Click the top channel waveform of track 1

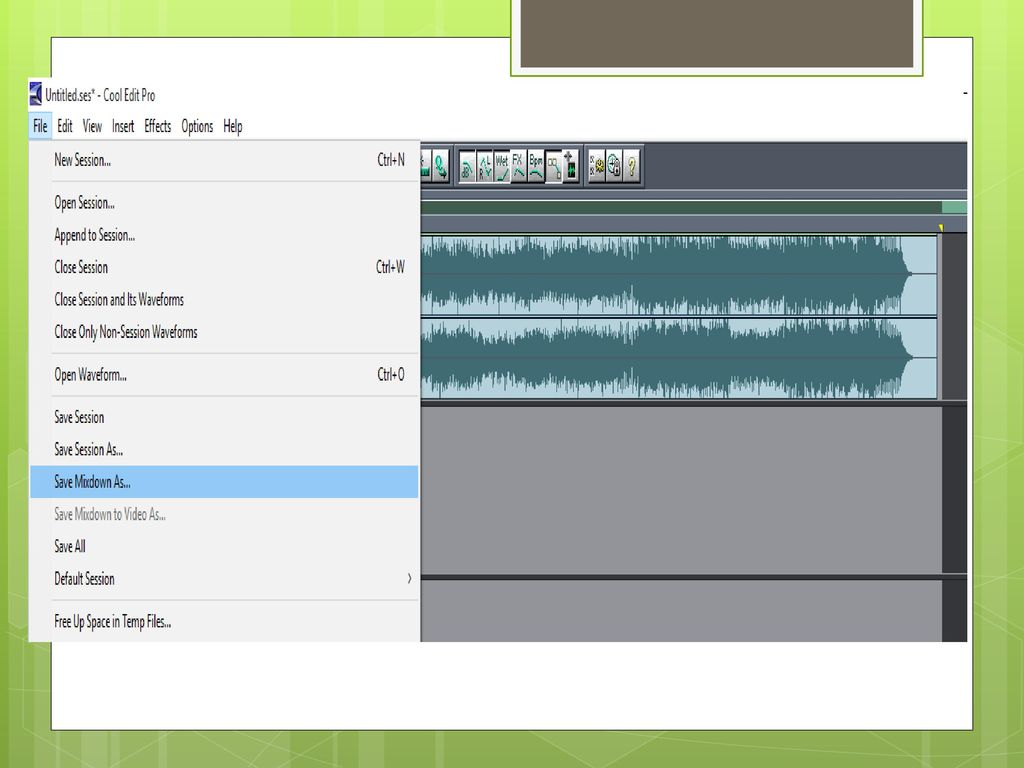tap(679, 275)
